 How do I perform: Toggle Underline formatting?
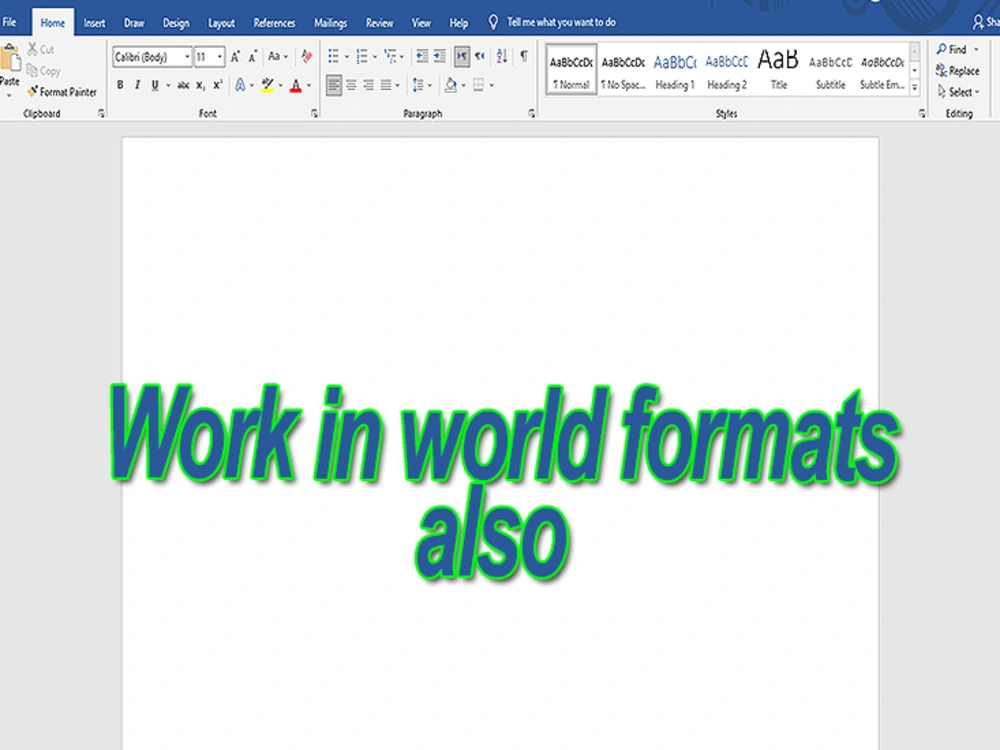click(x=154, y=85)
